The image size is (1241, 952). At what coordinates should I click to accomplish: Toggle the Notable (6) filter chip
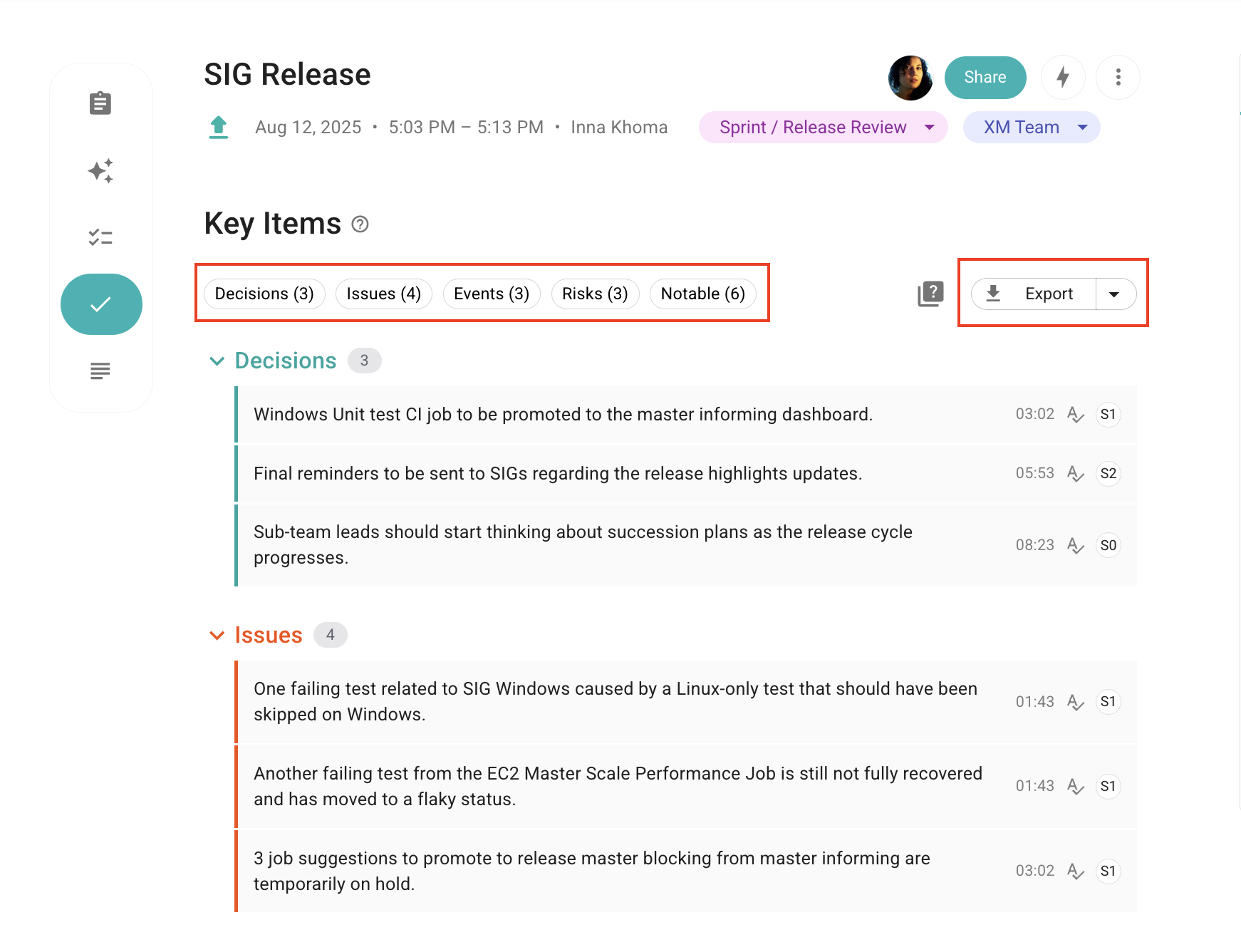[702, 294]
